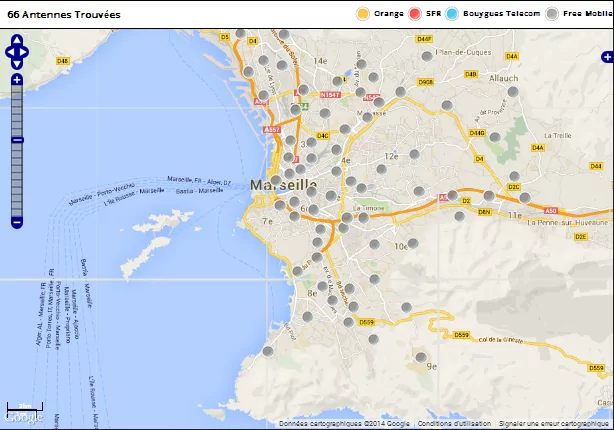The image size is (614, 430).
Task: Click antenna marker left of 10e label
Action: coord(374,243)
